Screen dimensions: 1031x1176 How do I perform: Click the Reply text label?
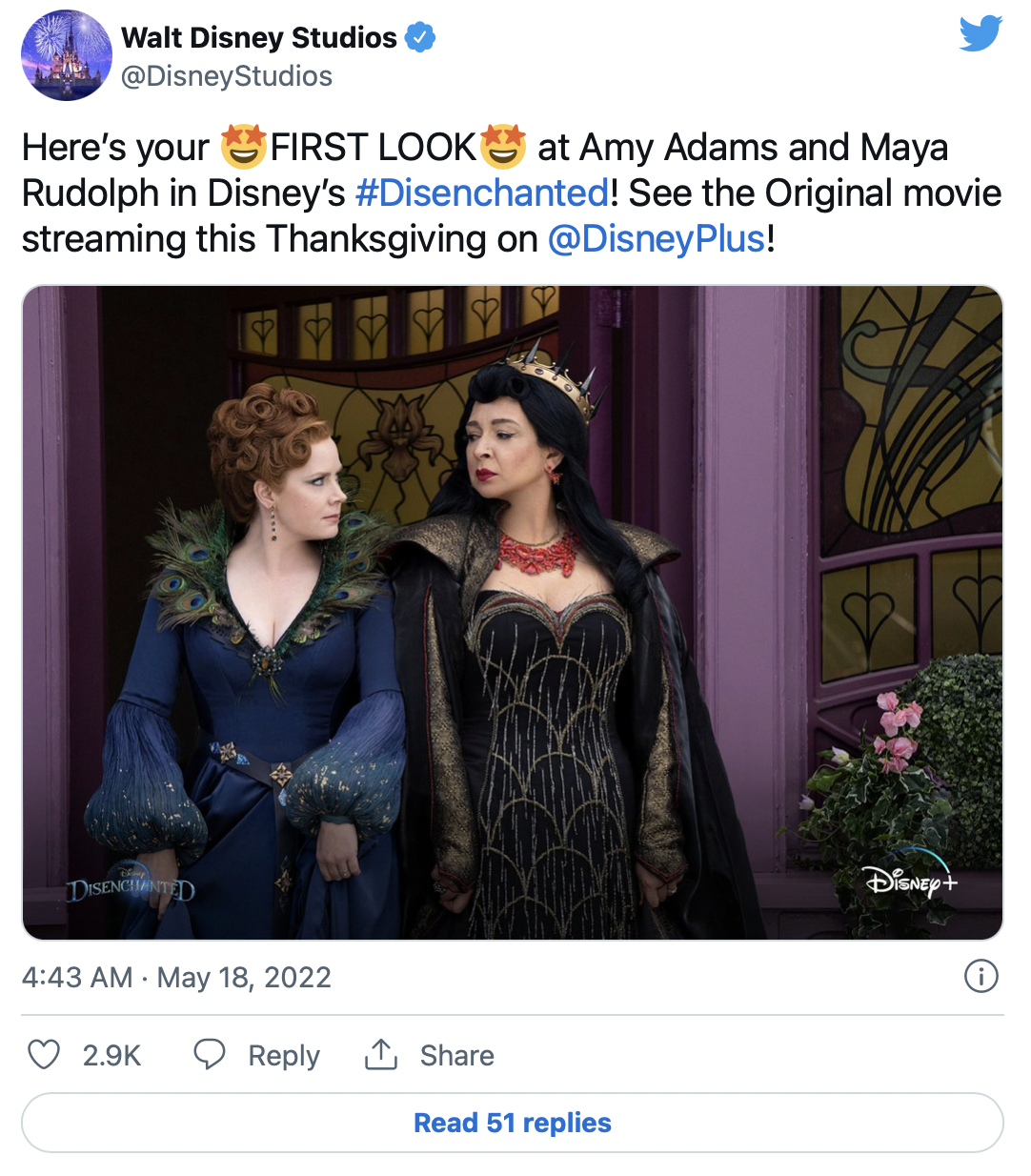tap(284, 1056)
